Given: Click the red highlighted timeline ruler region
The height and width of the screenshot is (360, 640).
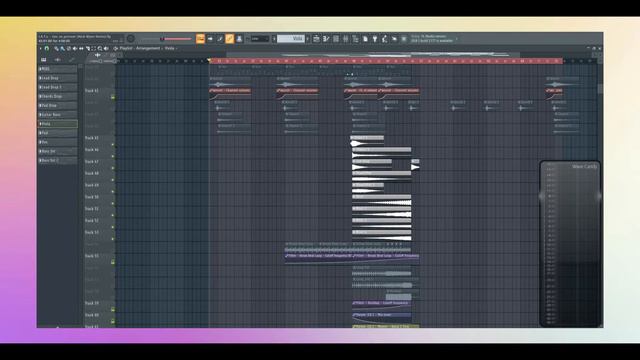Looking at the screenshot, I should tap(386, 61).
